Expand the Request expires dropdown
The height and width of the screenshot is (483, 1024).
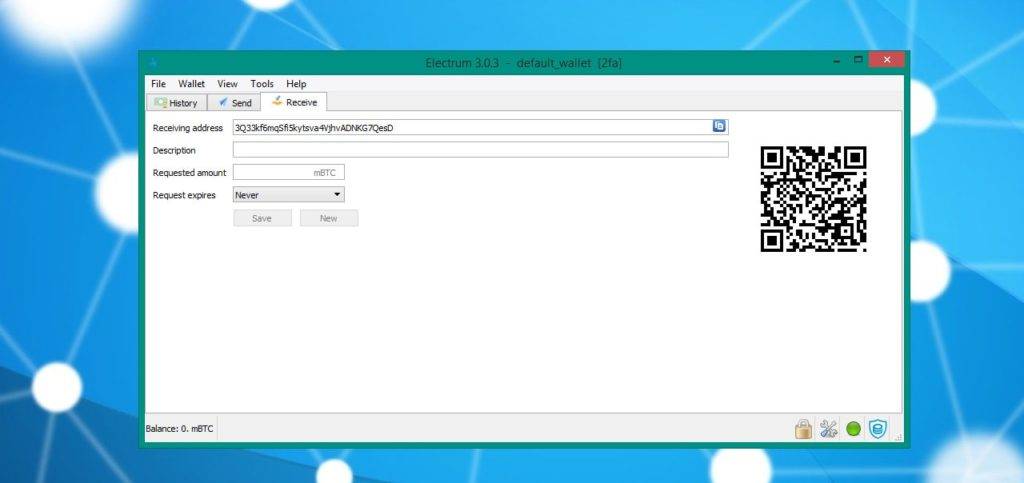point(288,195)
